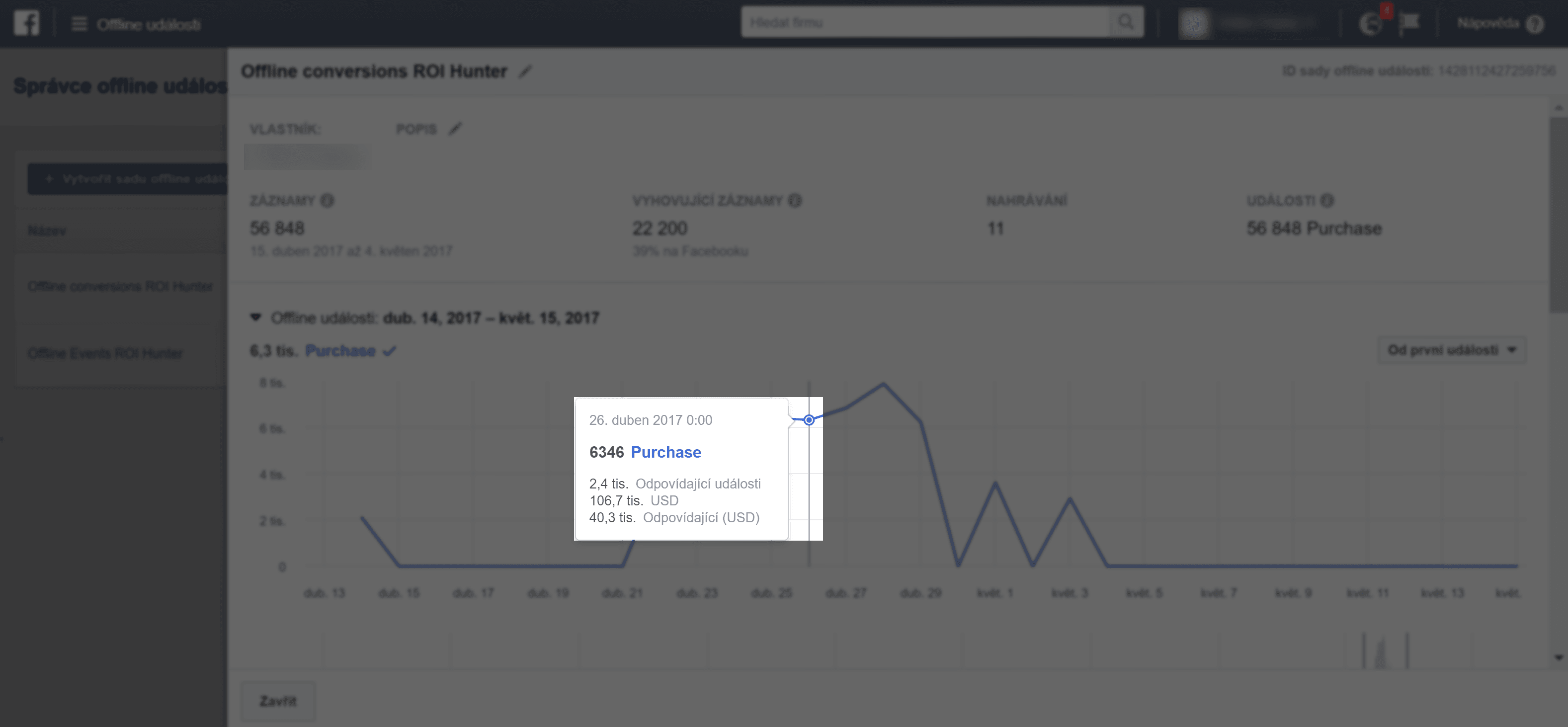
Task: Click into the Hledat firmu search field
Action: pos(925,22)
